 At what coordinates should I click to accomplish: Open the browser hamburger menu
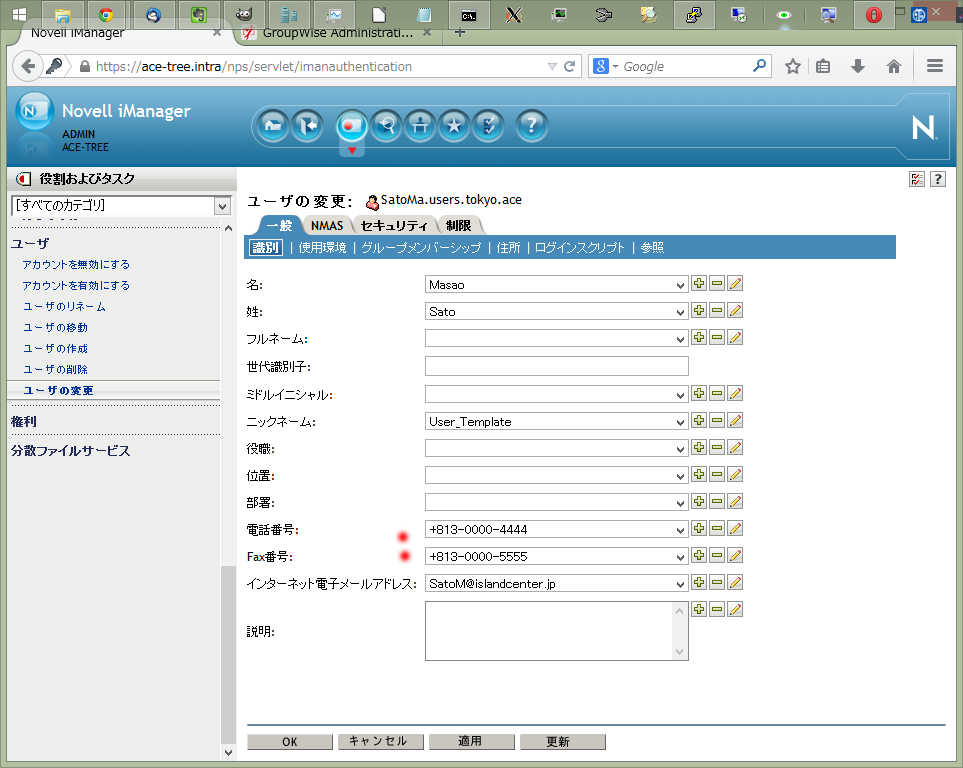(x=935, y=66)
